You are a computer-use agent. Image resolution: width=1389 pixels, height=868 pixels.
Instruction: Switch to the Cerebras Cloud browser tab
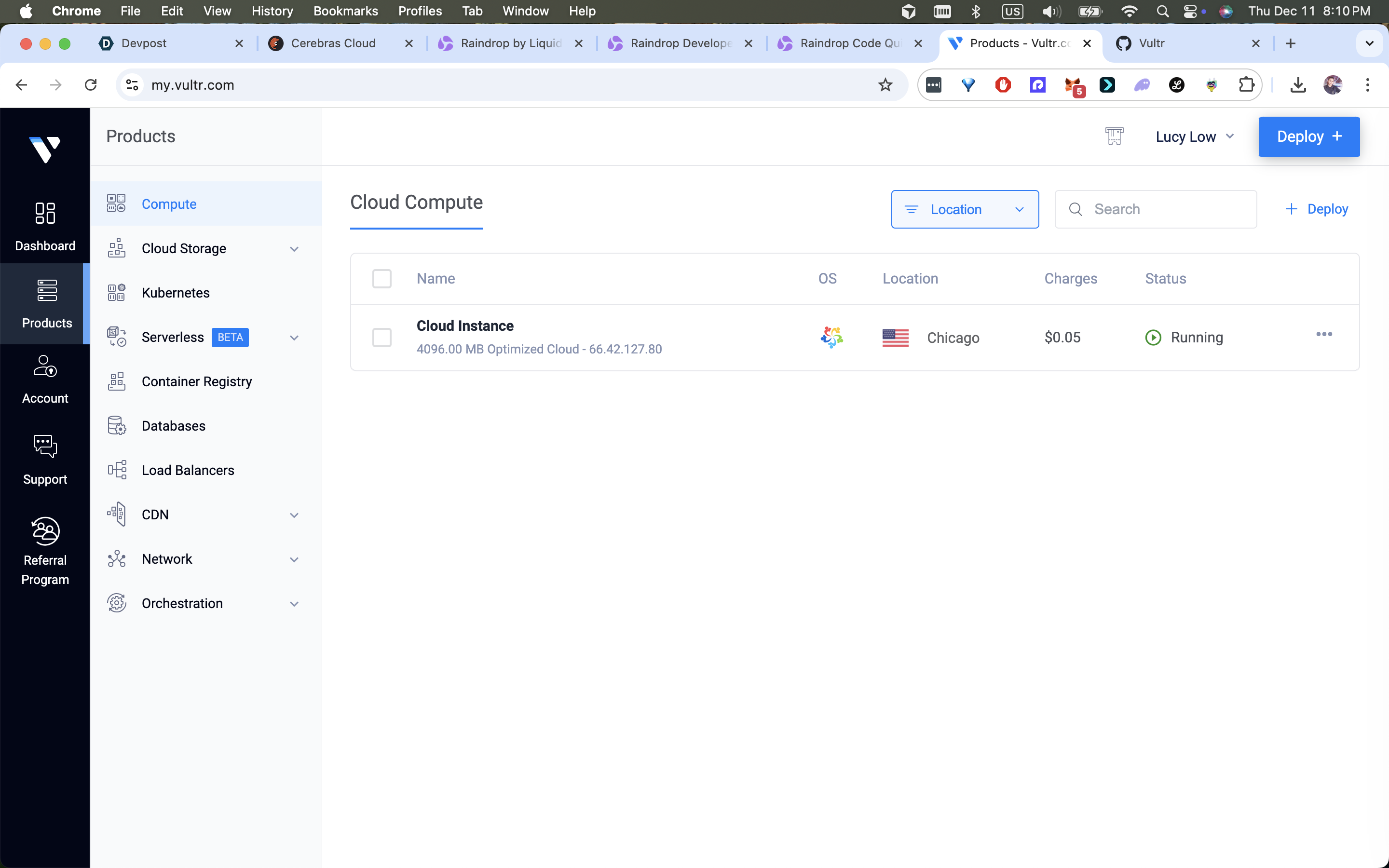pyautogui.click(x=333, y=43)
